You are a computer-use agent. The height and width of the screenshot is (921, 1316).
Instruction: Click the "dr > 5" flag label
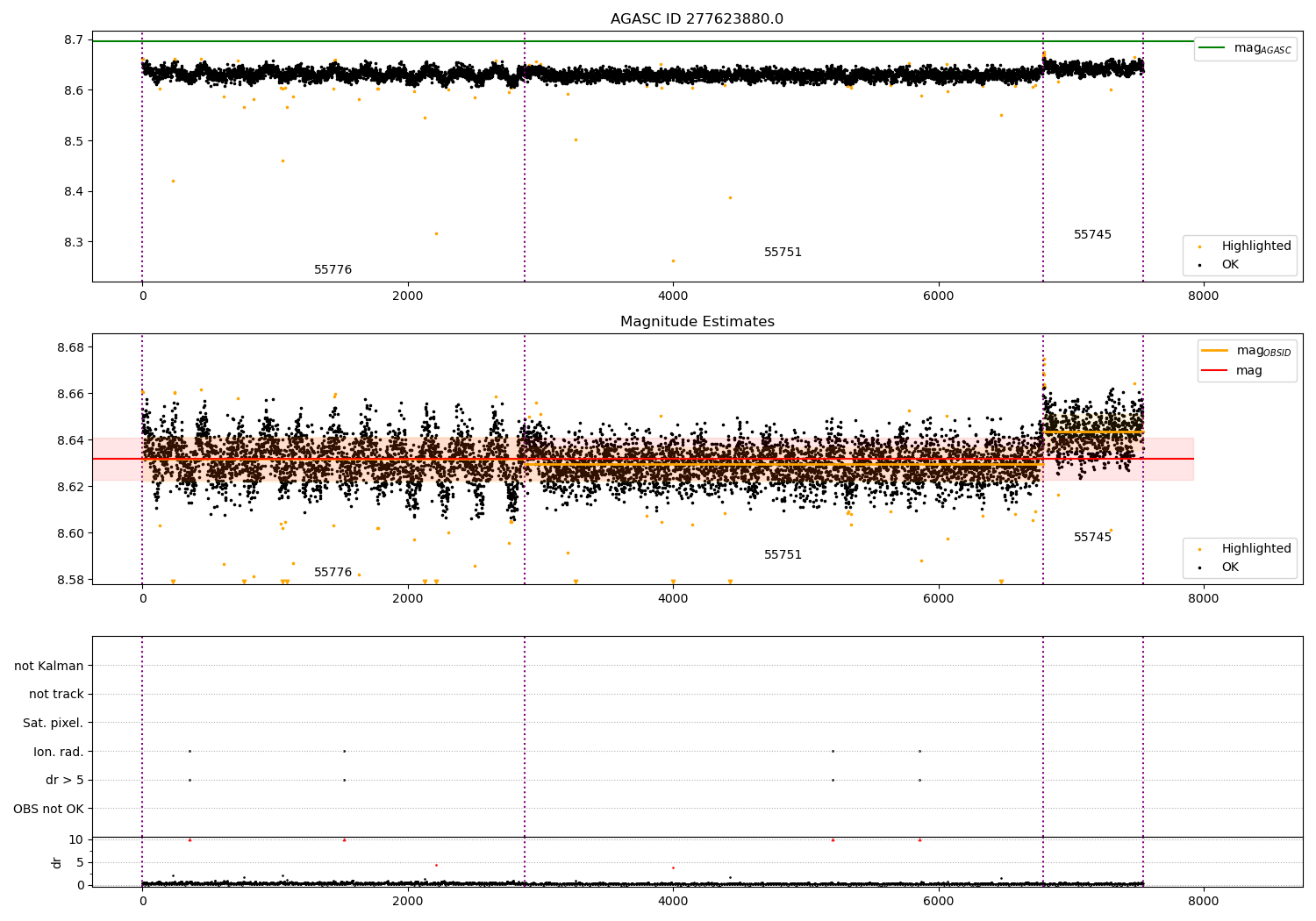click(65, 780)
